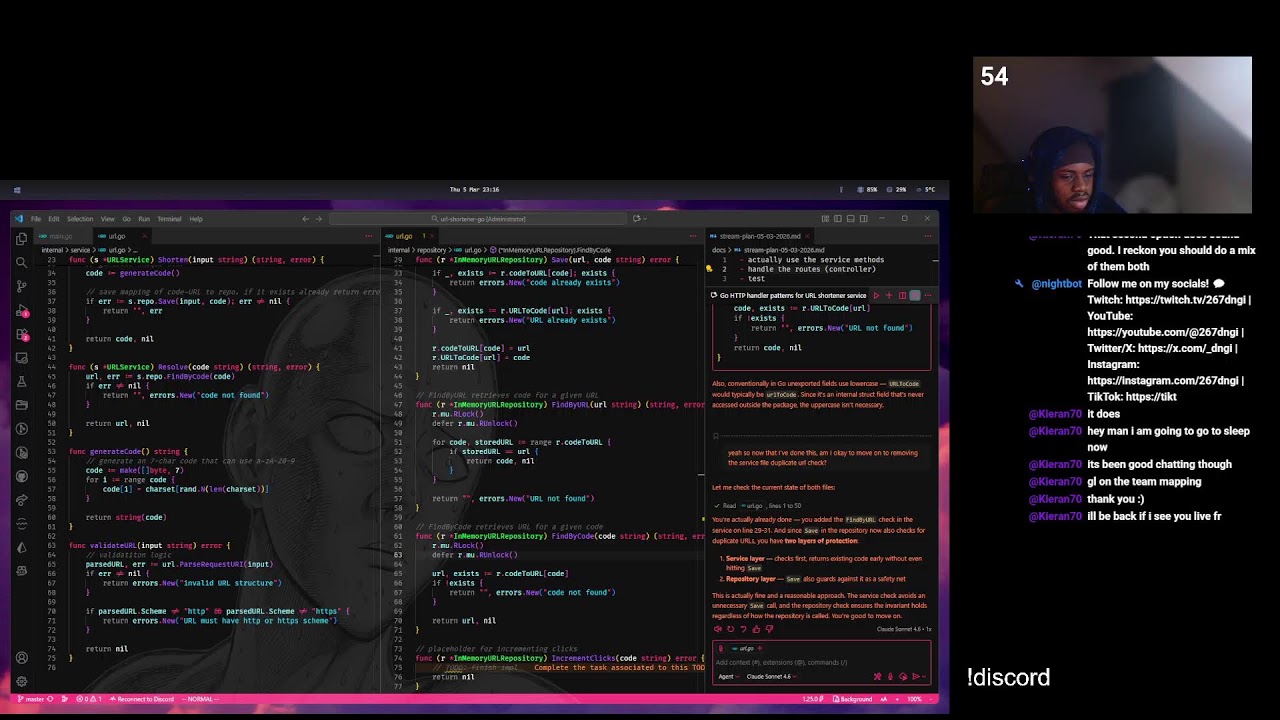The width and height of the screenshot is (1280, 720).
Task: Open the Manage gear in activity bar
Action: (x=21, y=681)
